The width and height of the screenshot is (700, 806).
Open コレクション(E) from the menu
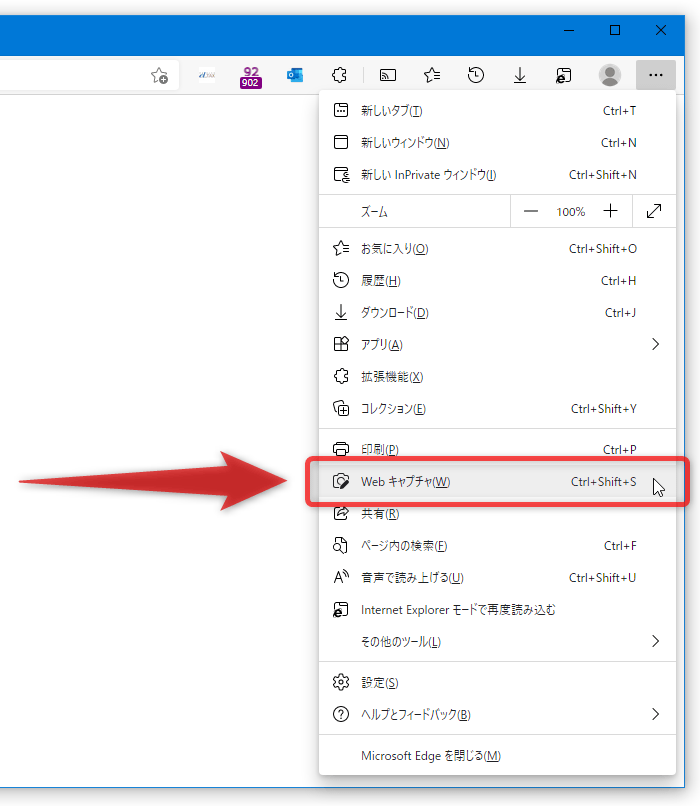click(x=497, y=409)
